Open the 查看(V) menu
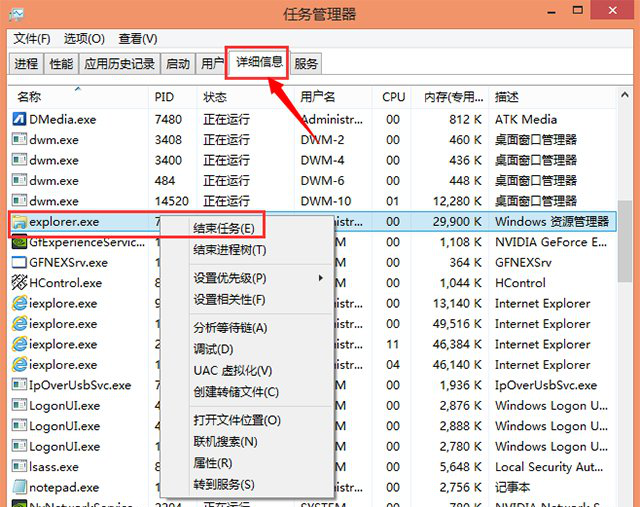The height and width of the screenshot is (507, 640). (x=138, y=39)
